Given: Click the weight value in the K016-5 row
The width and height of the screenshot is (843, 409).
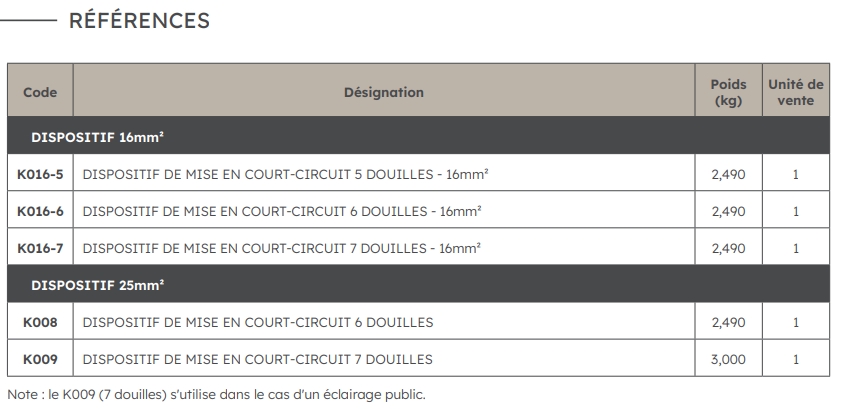Looking at the screenshot, I should coord(728,174).
